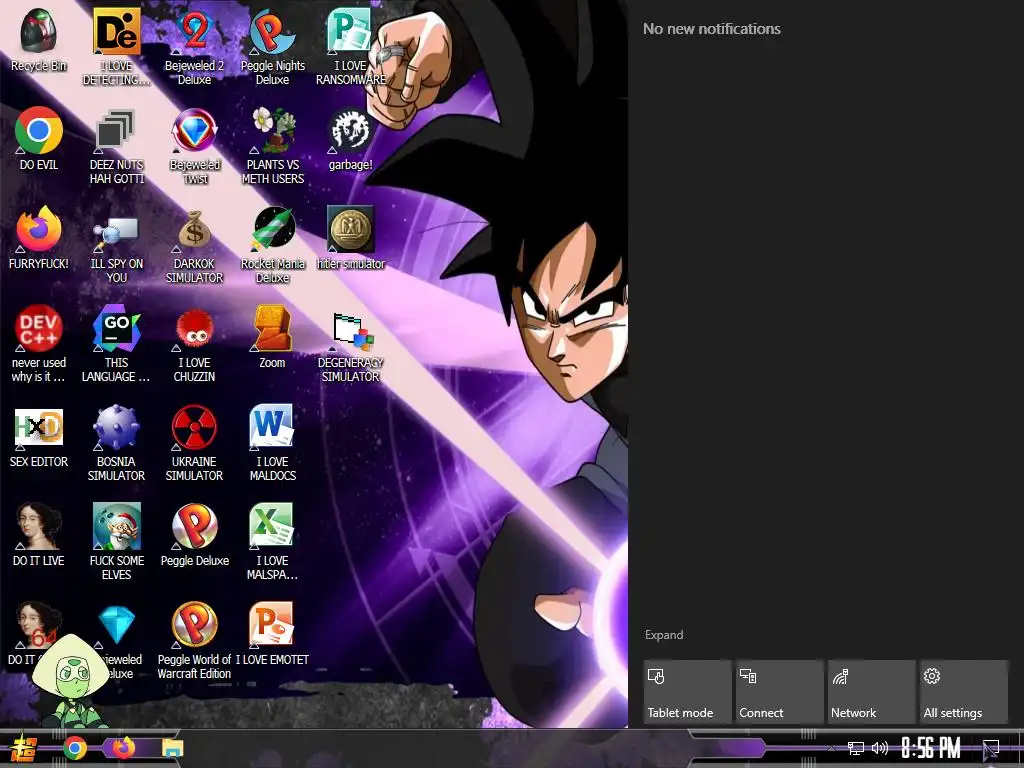The height and width of the screenshot is (768, 1024).
Task: Open the 'BOSNIA SIMULATOR' mine icon
Action: coord(116,443)
